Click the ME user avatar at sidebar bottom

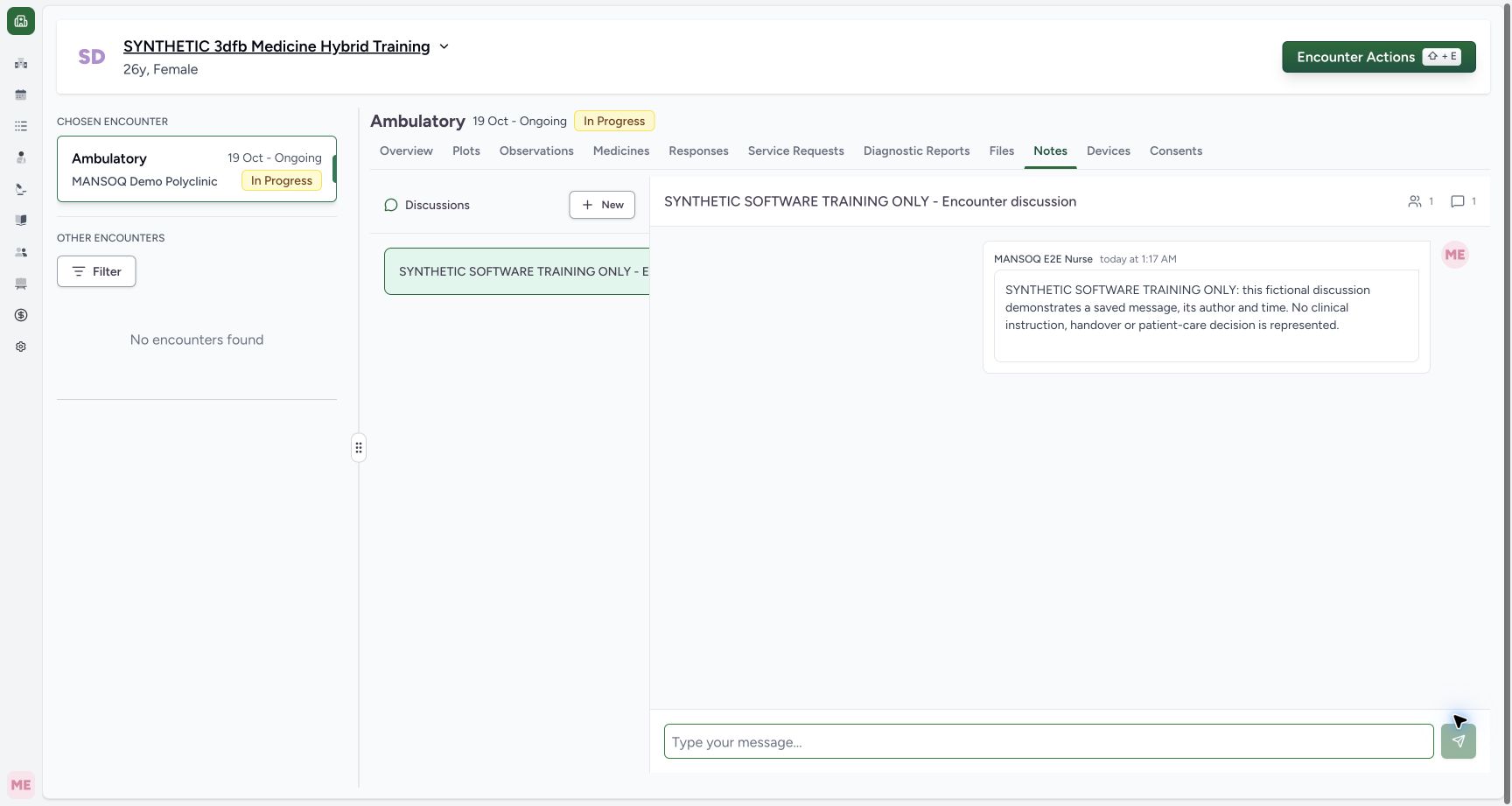click(x=21, y=785)
